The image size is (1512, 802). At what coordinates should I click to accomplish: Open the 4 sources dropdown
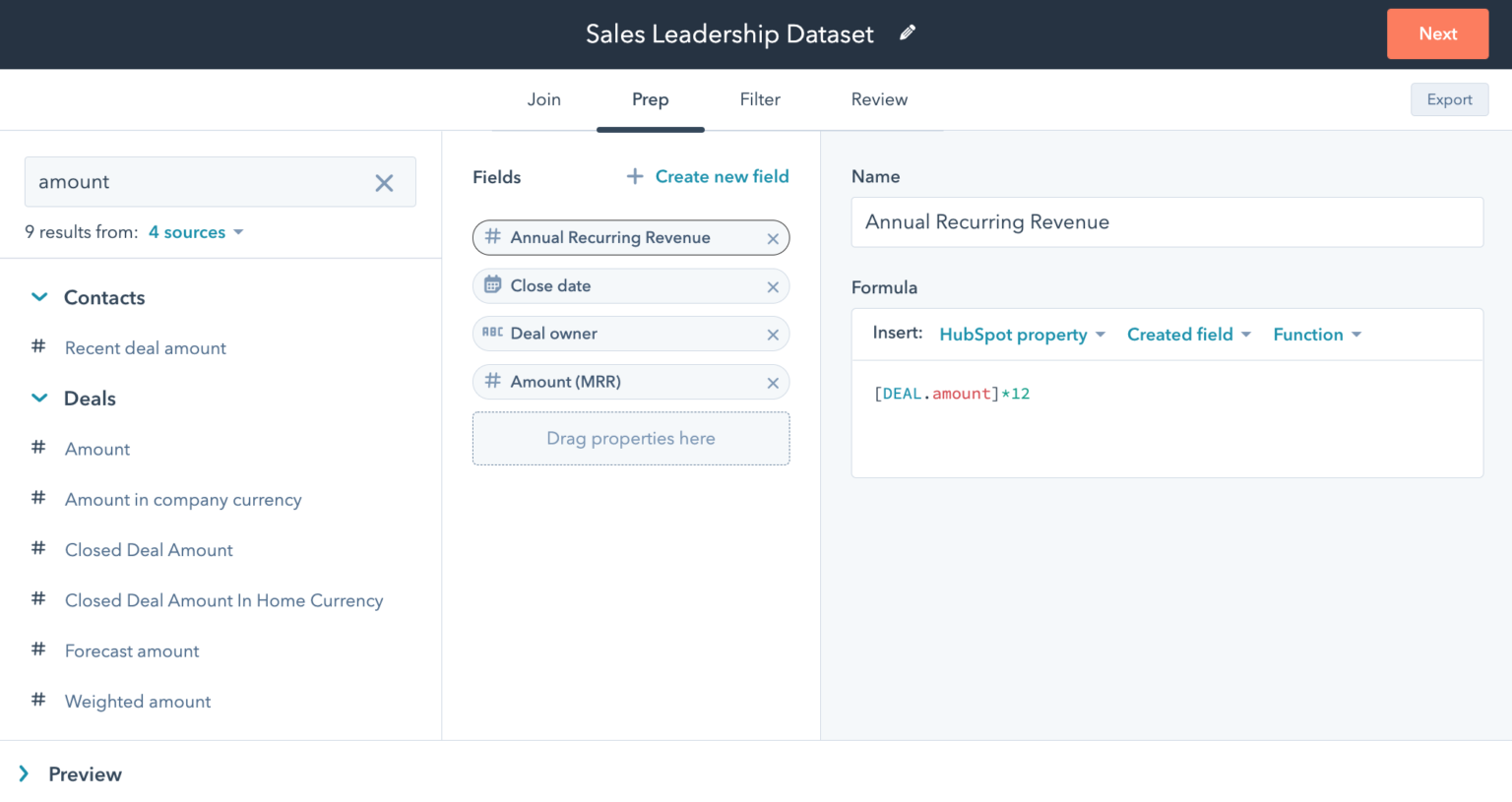(196, 232)
